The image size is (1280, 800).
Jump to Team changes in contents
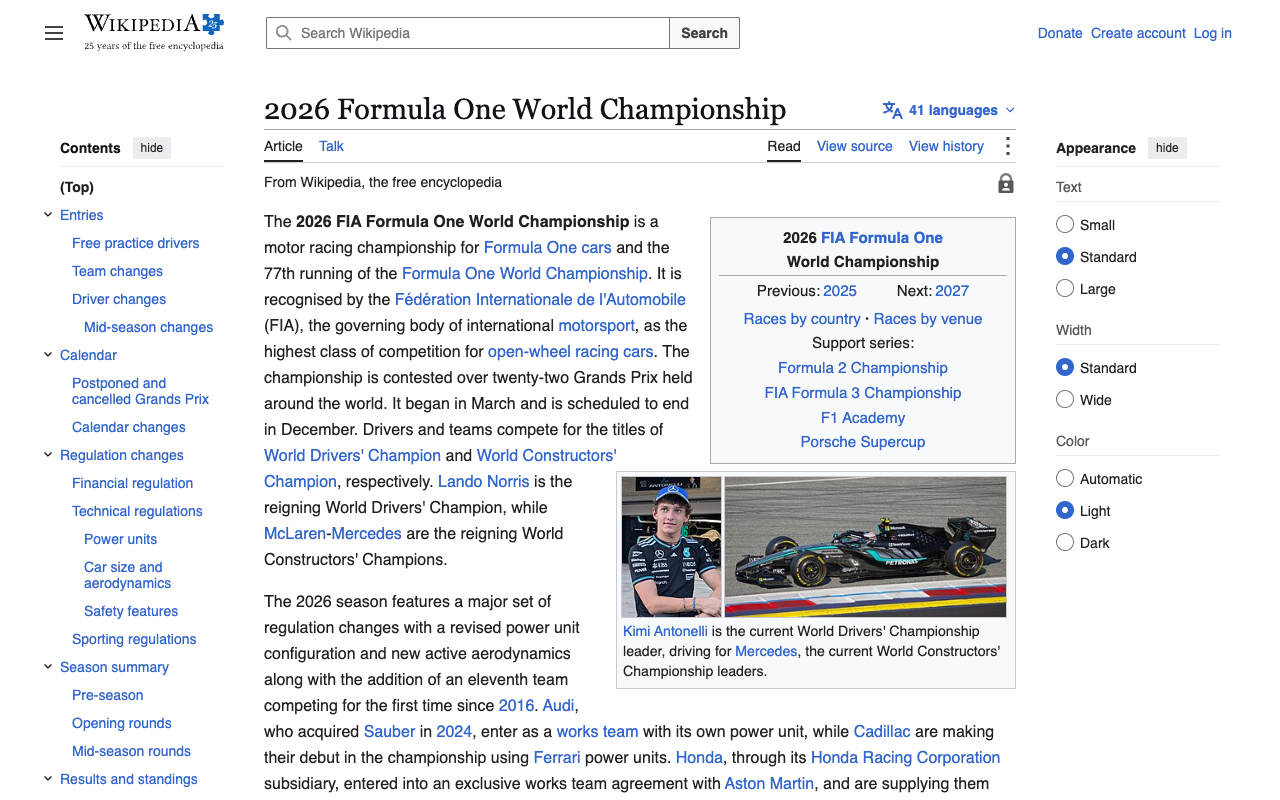pos(117,271)
